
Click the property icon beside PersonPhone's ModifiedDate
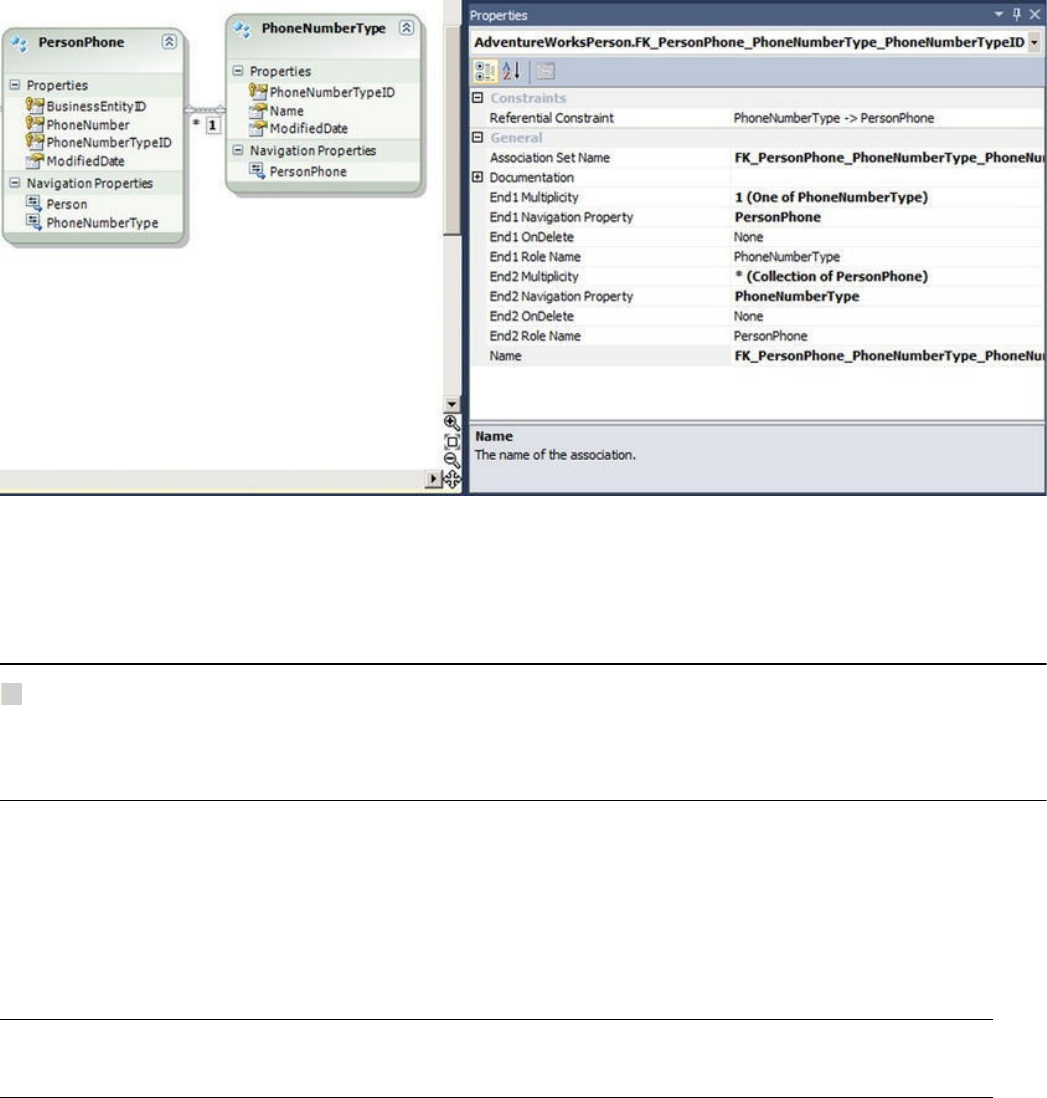(34, 160)
